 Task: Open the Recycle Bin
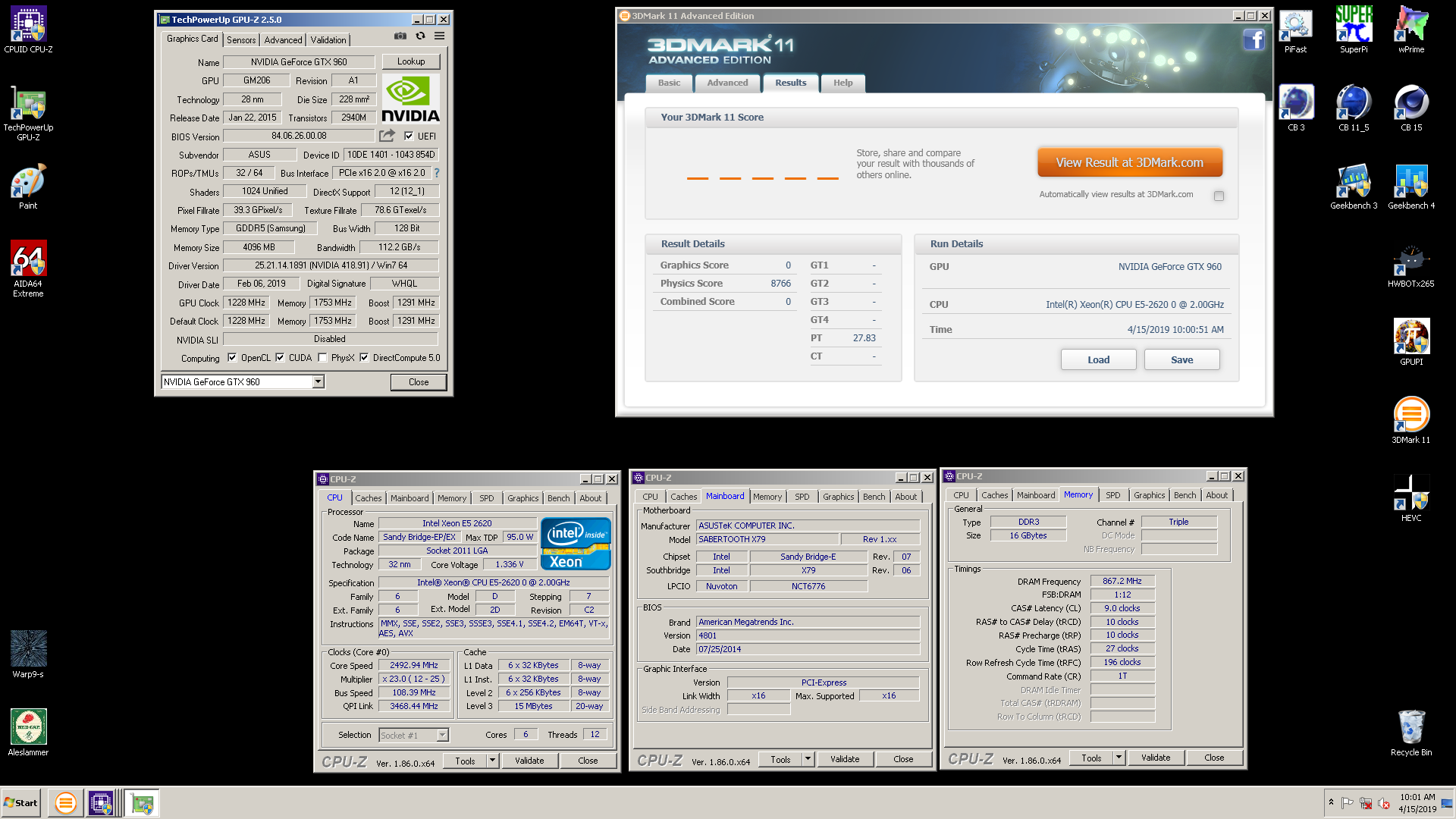(1411, 733)
